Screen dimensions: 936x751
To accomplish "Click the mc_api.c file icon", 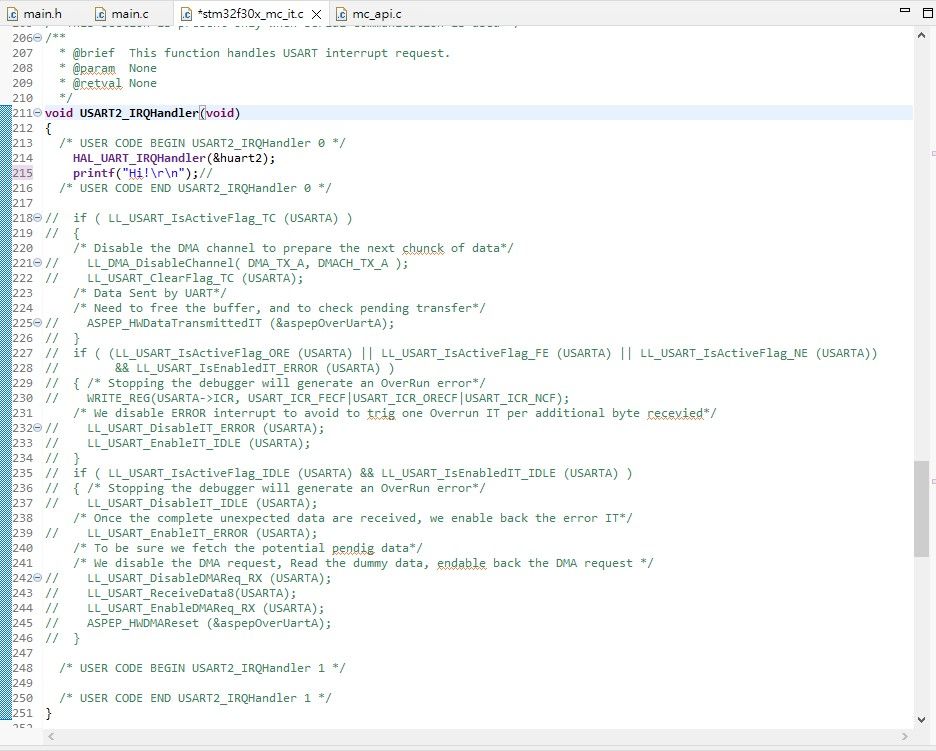I will click(x=341, y=14).
